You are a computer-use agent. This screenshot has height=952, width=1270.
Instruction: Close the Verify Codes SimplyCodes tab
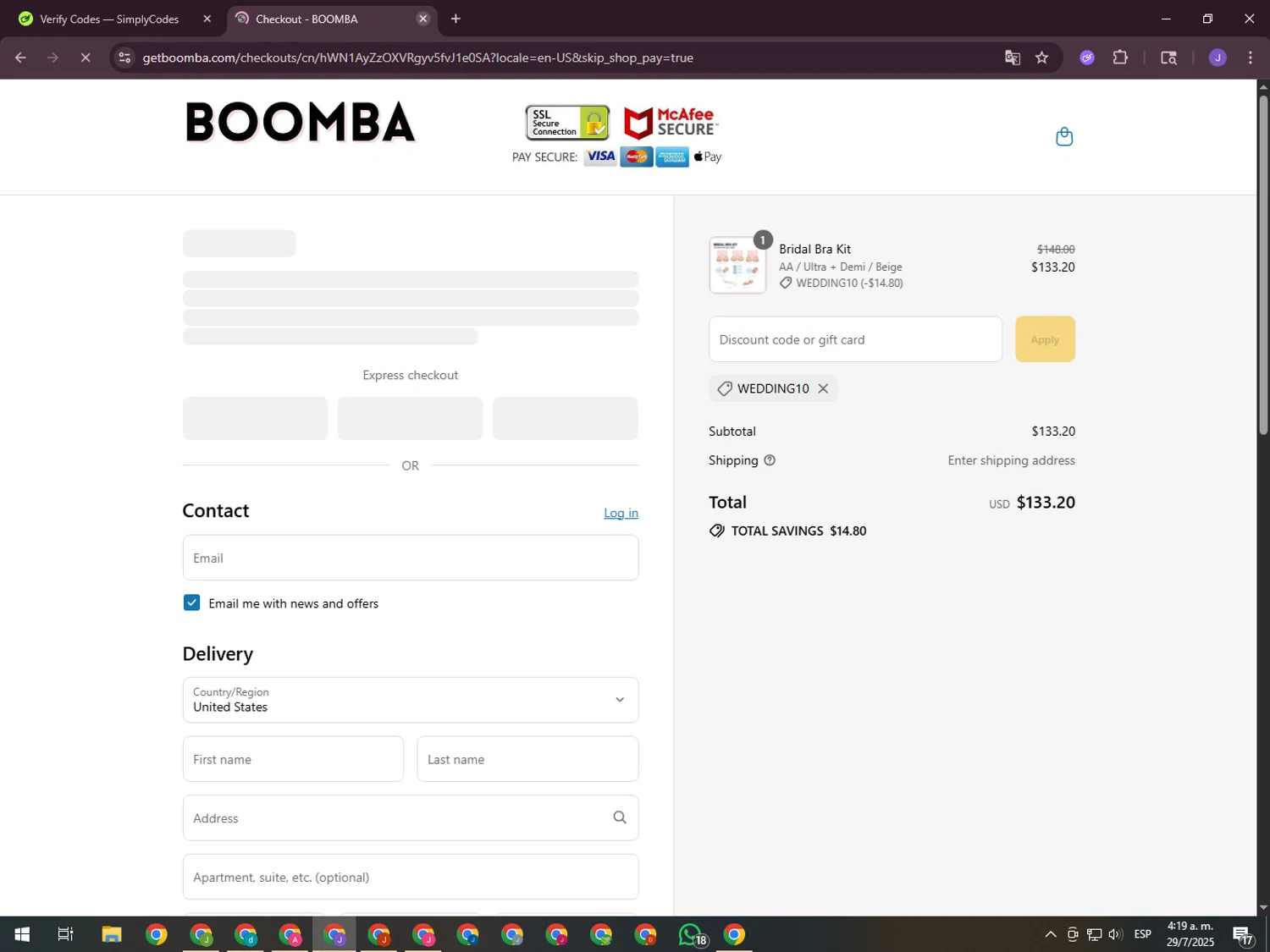point(207,19)
